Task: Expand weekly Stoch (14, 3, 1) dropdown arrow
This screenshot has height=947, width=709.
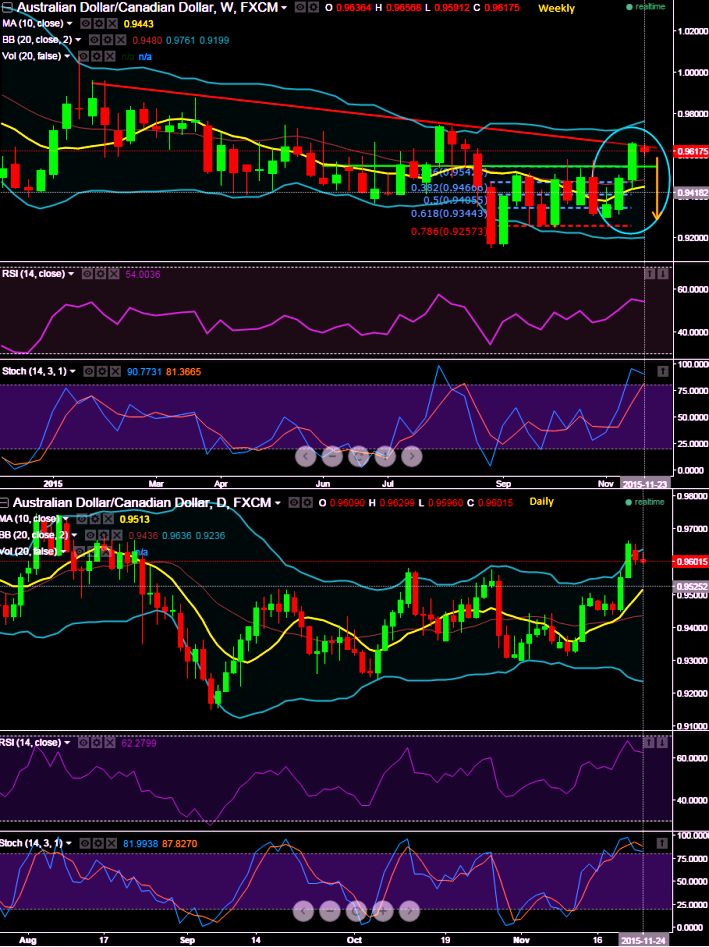Action: tap(72, 371)
